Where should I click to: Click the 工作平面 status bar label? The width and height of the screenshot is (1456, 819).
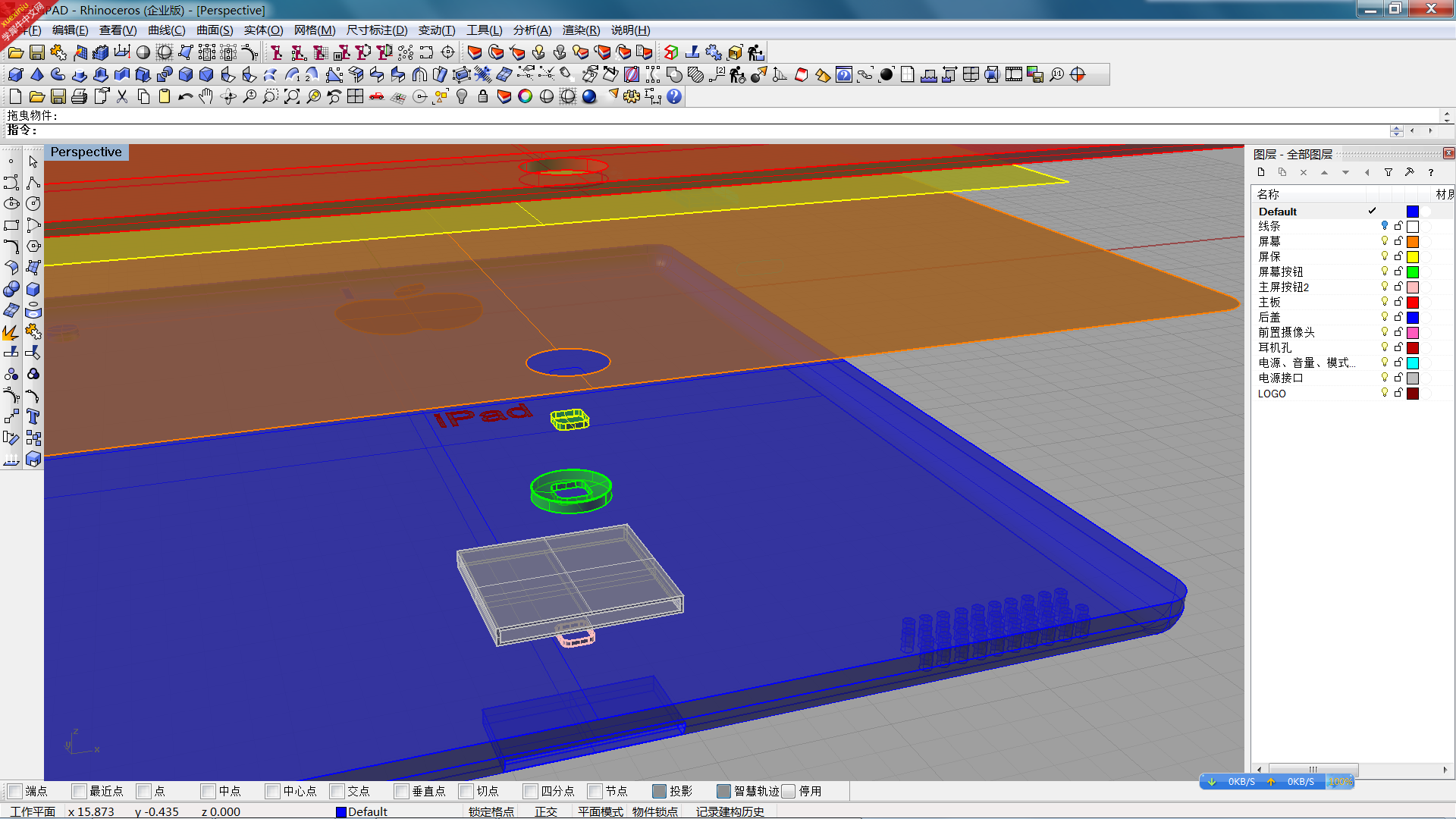coord(33,811)
